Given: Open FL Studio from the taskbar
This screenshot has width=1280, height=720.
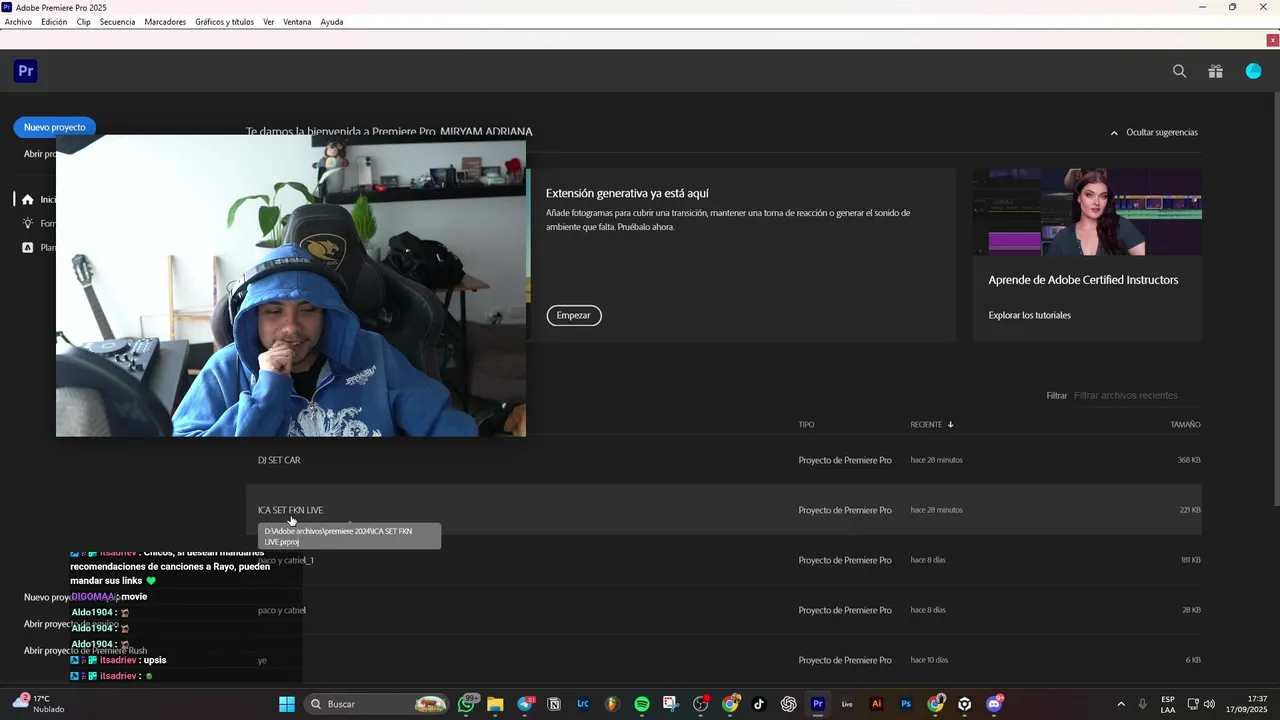Looking at the screenshot, I should (x=612, y=704).
